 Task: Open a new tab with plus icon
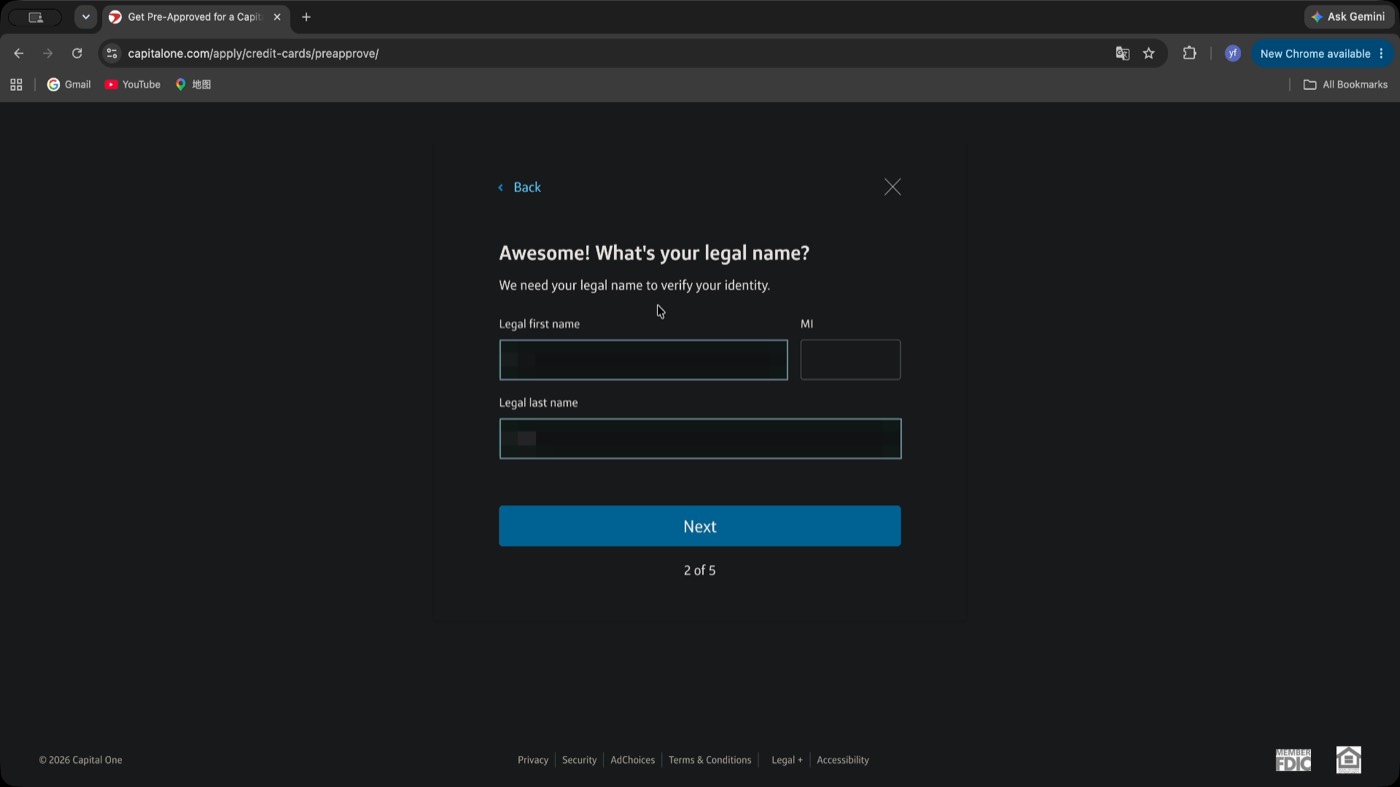306,17
